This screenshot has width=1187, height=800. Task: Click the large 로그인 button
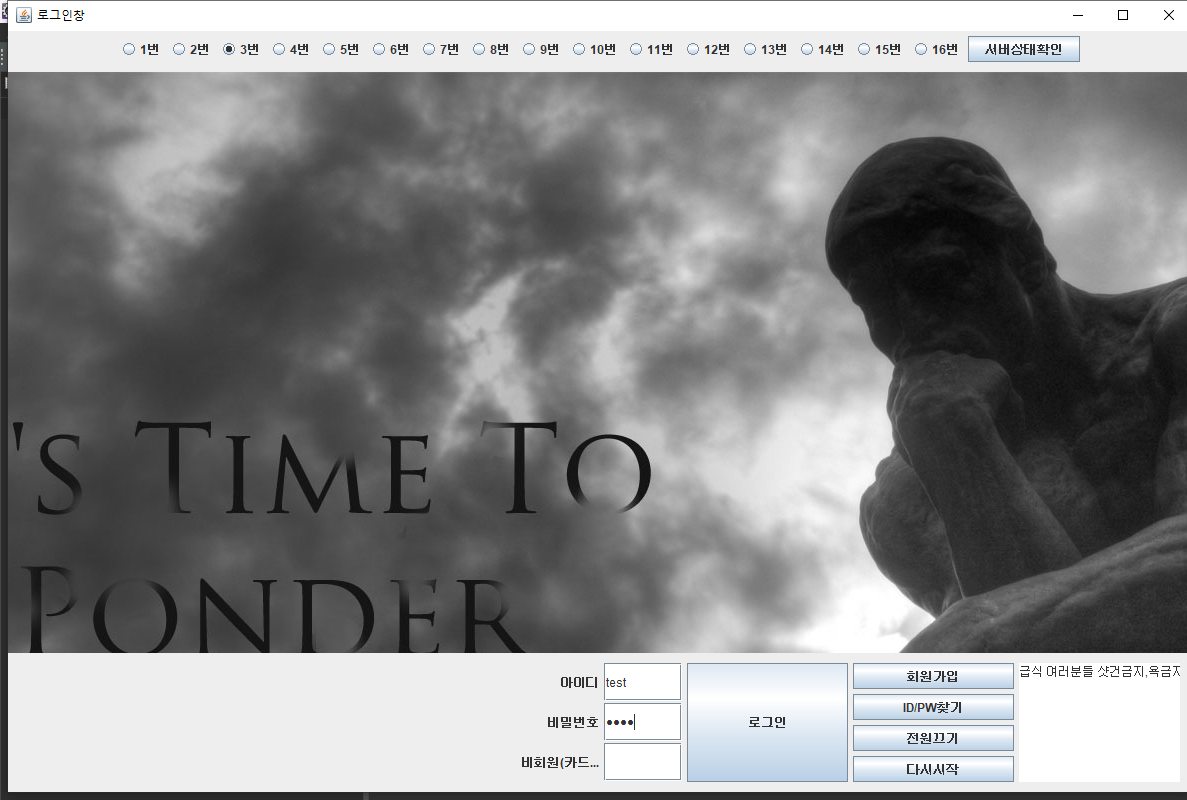(x=767, y=722)
